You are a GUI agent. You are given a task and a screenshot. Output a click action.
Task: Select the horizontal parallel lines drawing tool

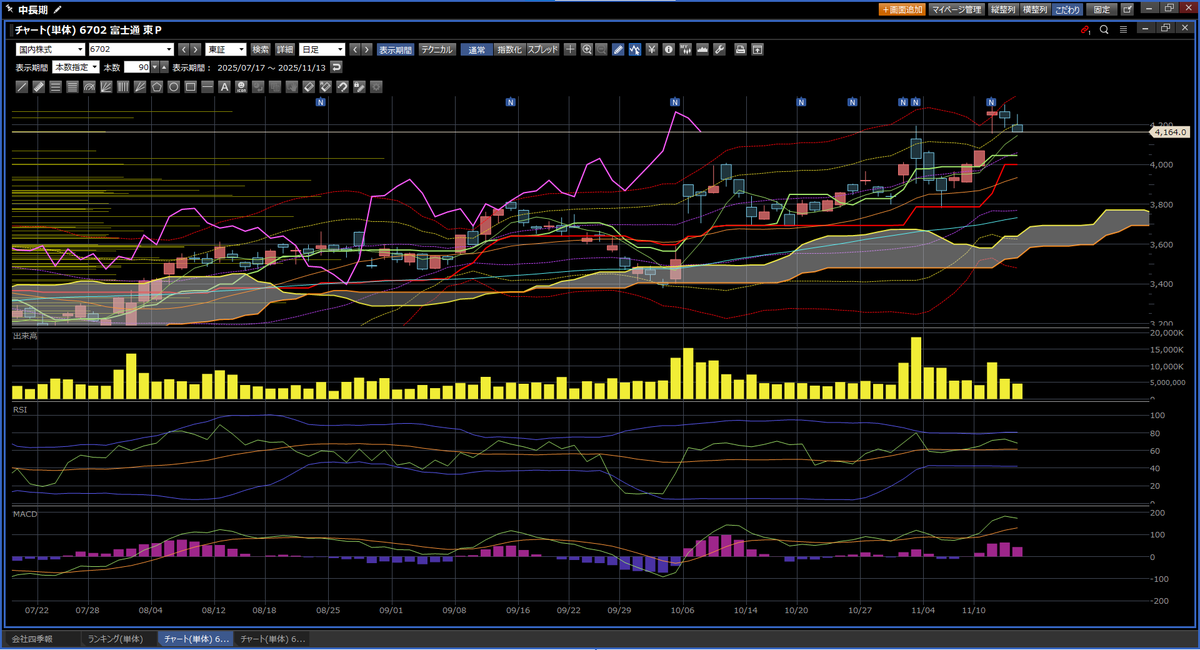tap(55, 86)
